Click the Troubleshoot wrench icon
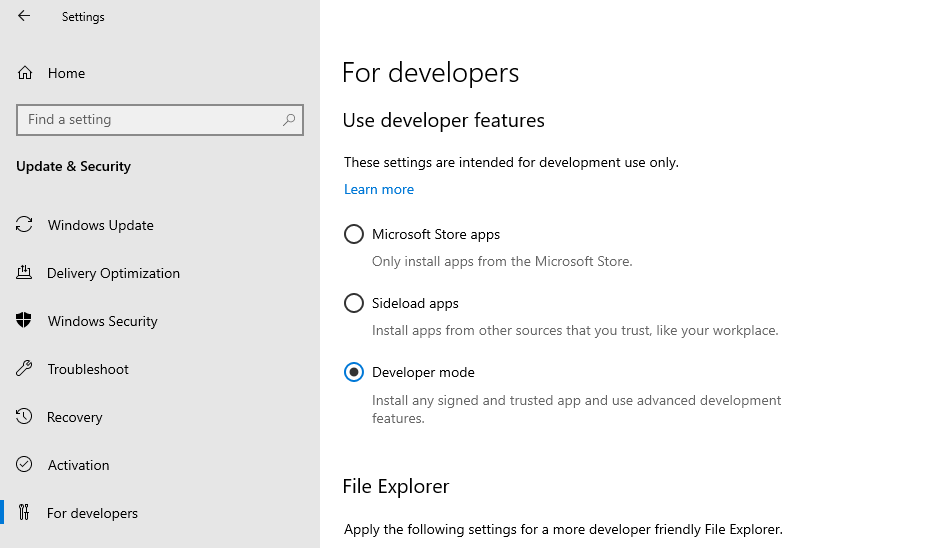The height and width of the screenshot is (548, 932). [x=24, y=369]
